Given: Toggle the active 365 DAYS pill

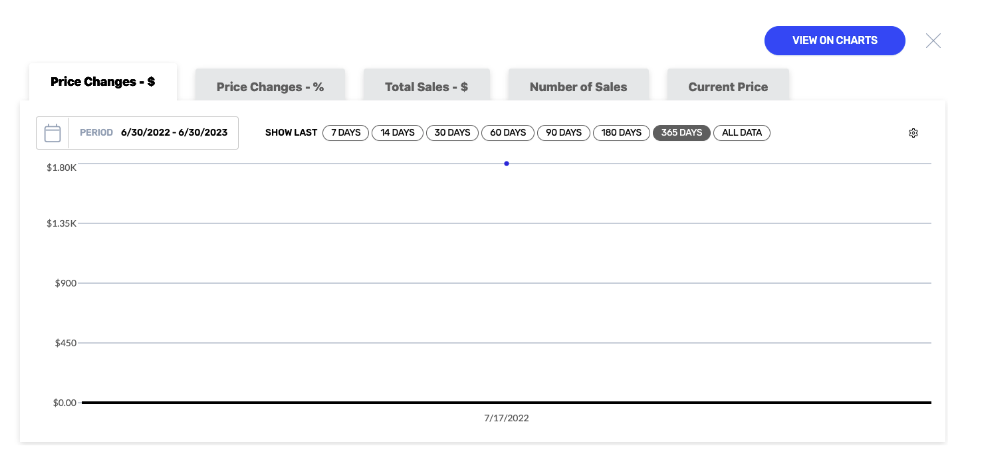Looking at the screenshot, I should click(682, 133).
